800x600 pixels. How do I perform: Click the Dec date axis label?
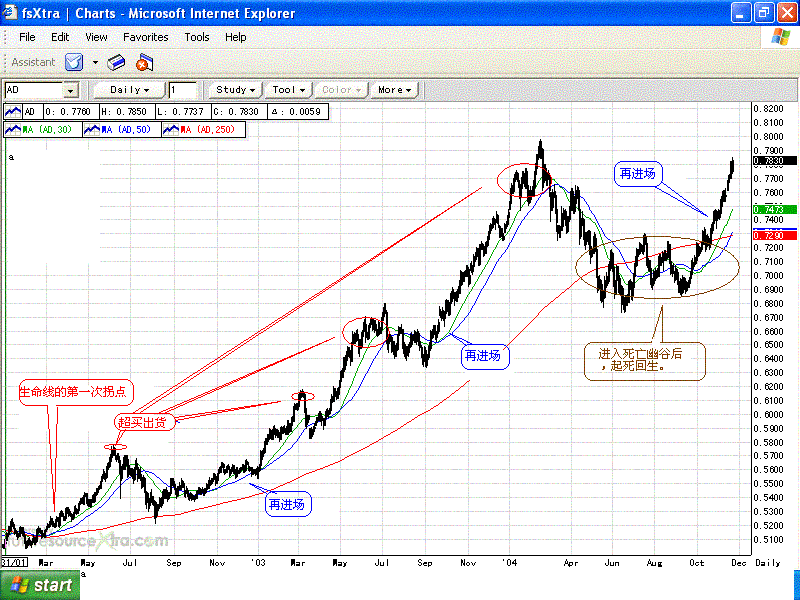[739, 563]
